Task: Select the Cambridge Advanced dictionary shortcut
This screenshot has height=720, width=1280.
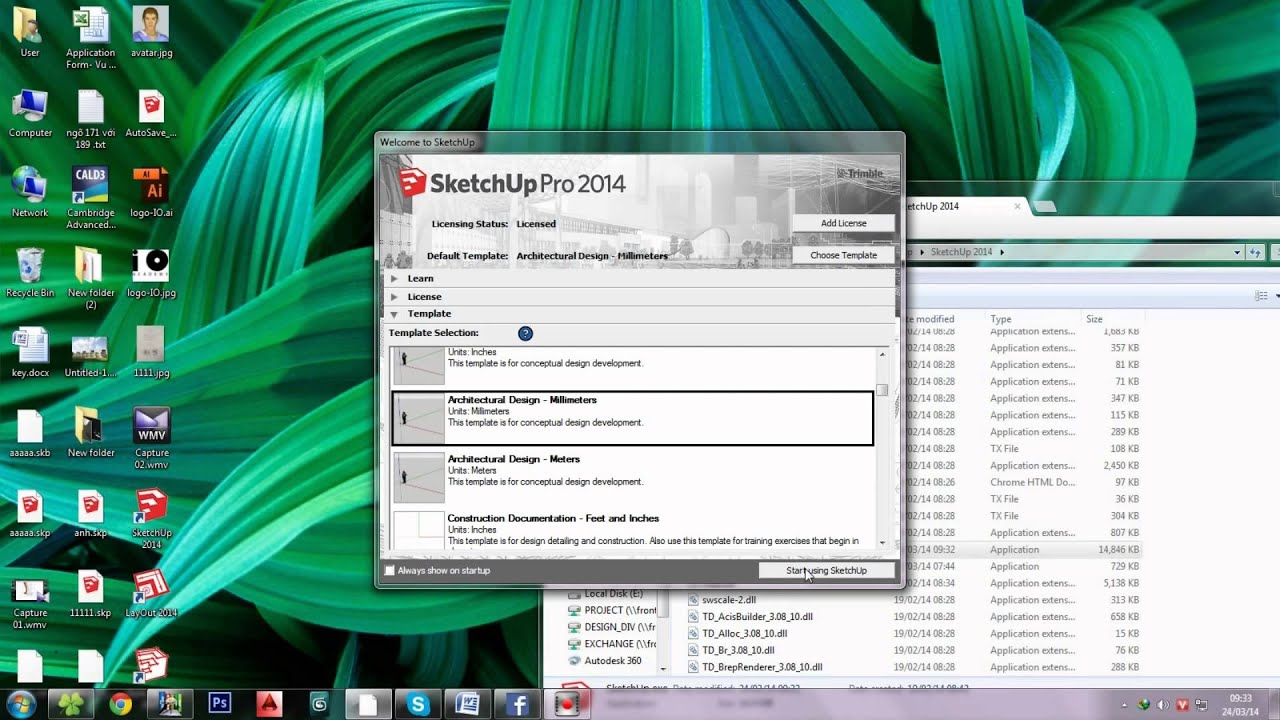Action: click(x=91, y=198)
